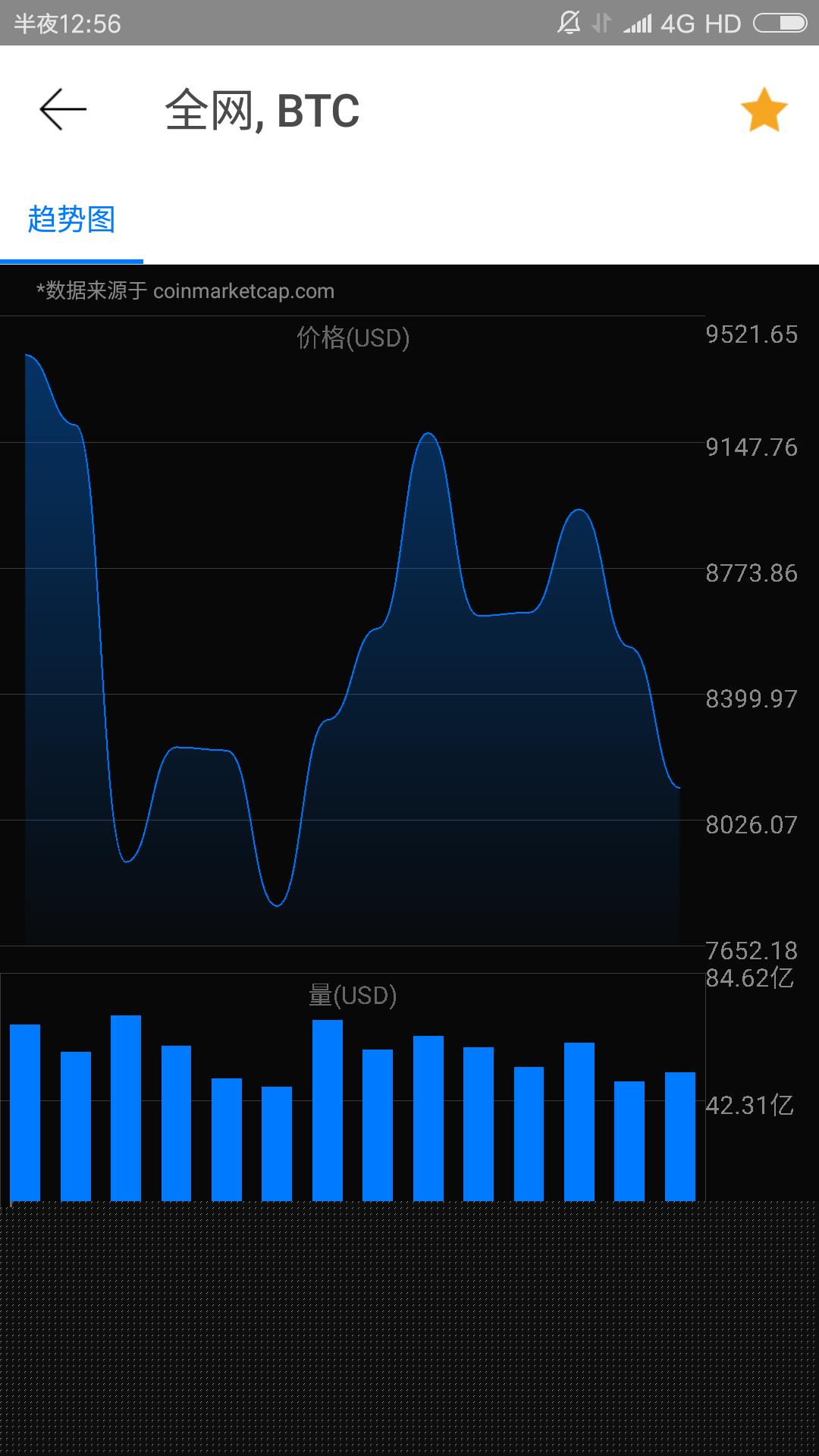Tap the cellular signal bars icon
The height and width of the screenshot is (1456, 819).
click(x=637, y=24)
